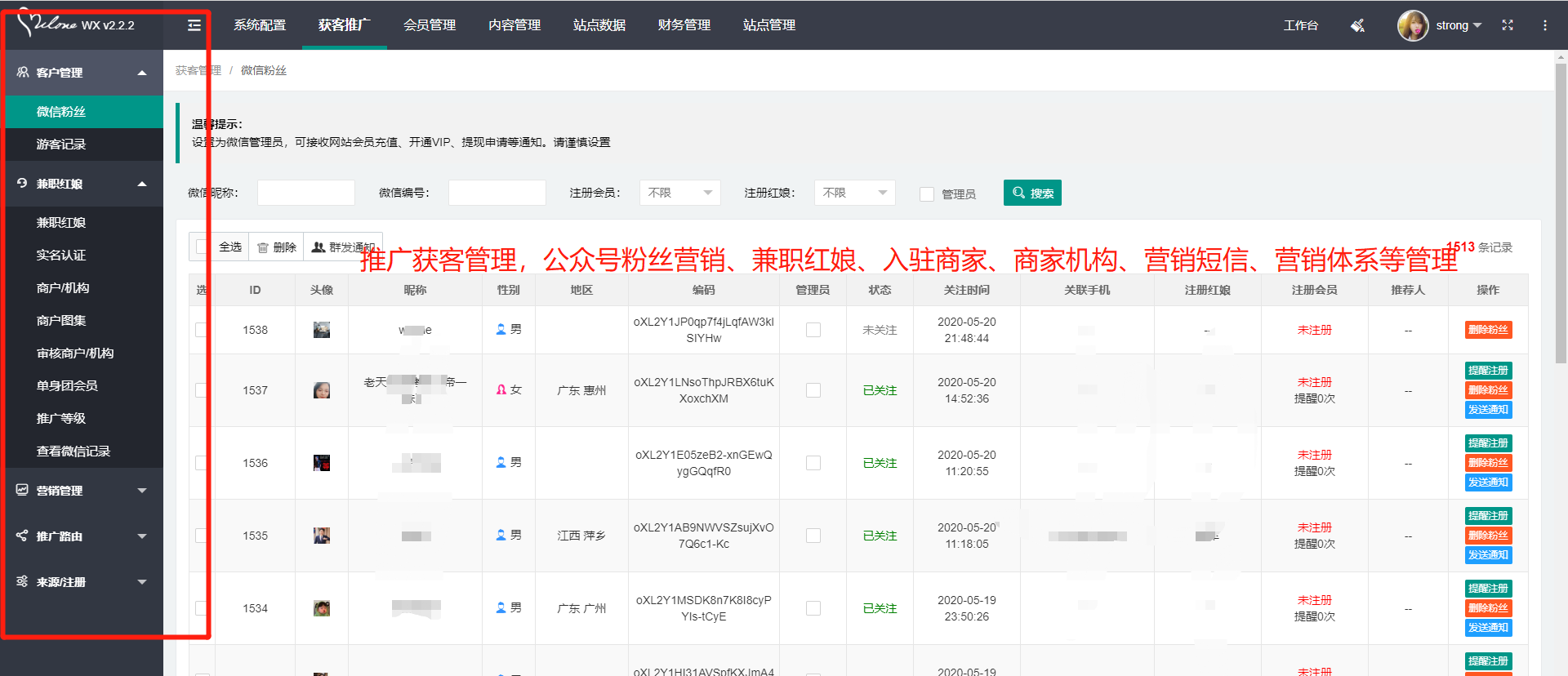Click the 来源/注册 section icon
1568x676 pixels.
pyautogui.click(x=23, y=581)
